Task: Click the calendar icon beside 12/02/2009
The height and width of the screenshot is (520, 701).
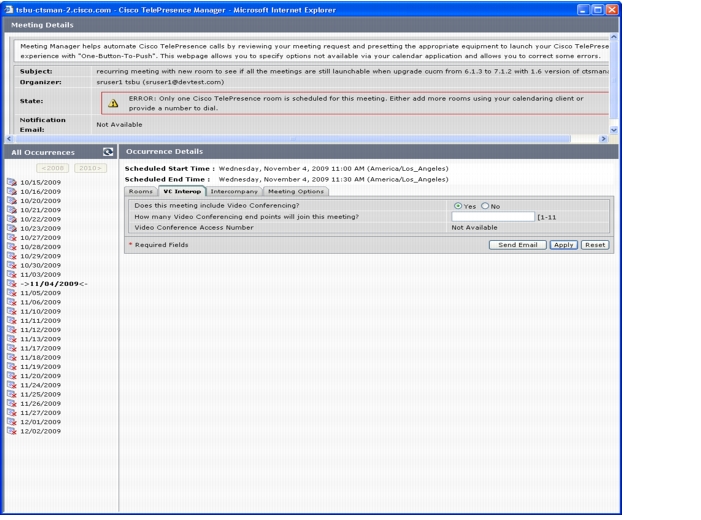Action: [12, 431]
